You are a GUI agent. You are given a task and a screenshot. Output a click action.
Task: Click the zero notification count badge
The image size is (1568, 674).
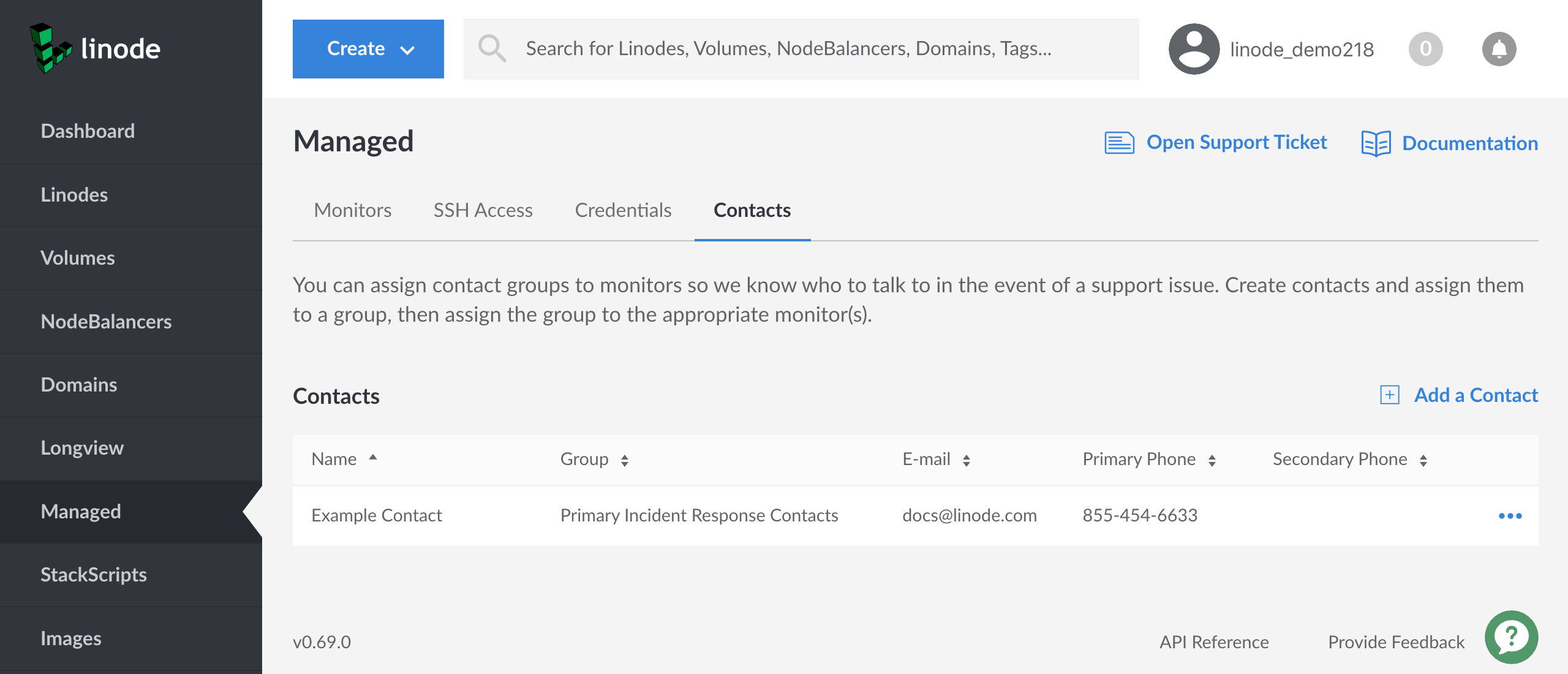click(x=1425, y=49)
